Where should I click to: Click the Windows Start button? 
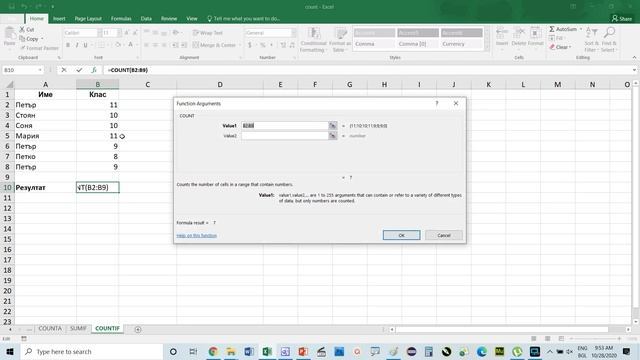click(10, 352)
